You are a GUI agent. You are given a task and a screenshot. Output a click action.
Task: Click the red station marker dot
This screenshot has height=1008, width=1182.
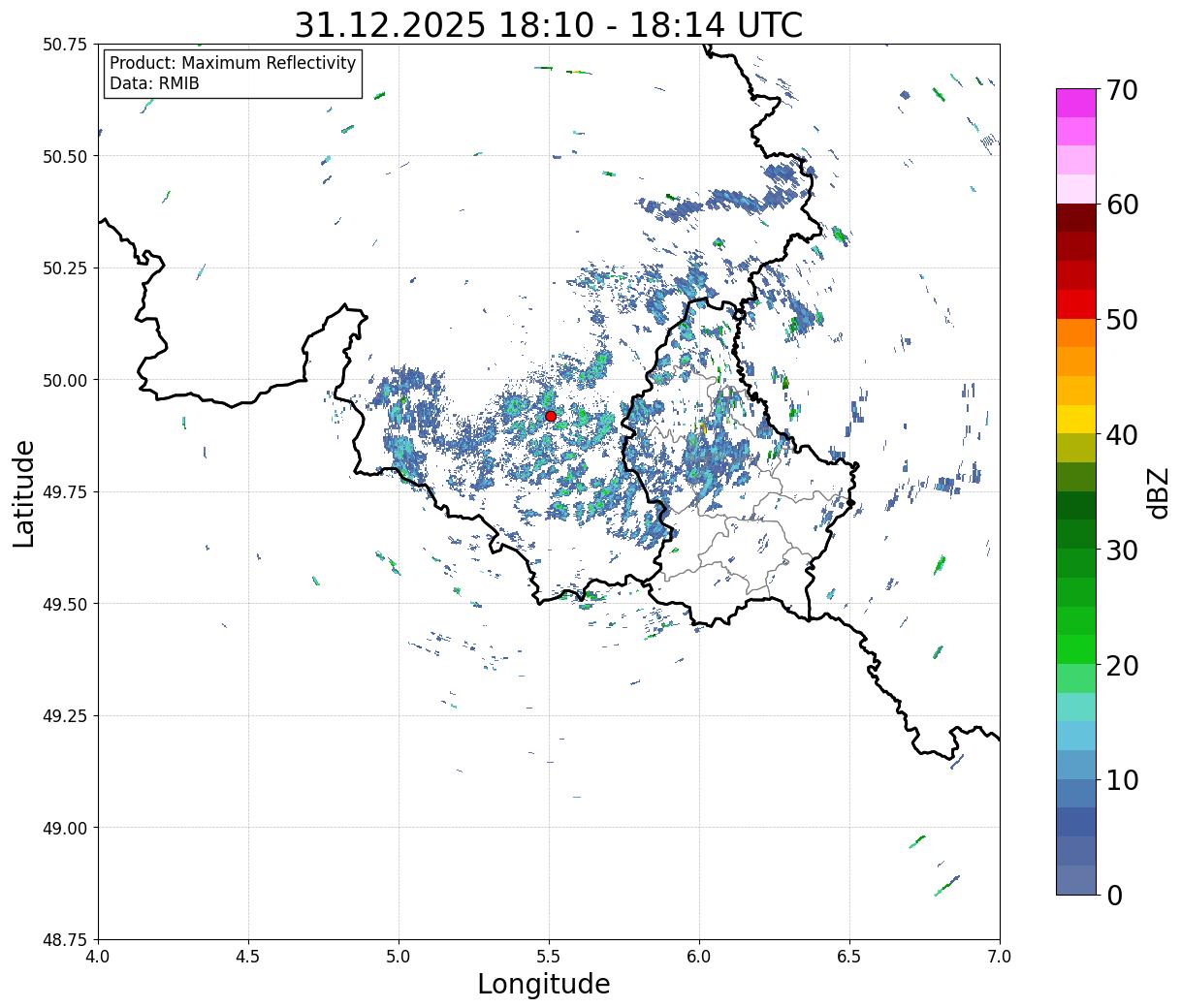[x=551, y=416]
